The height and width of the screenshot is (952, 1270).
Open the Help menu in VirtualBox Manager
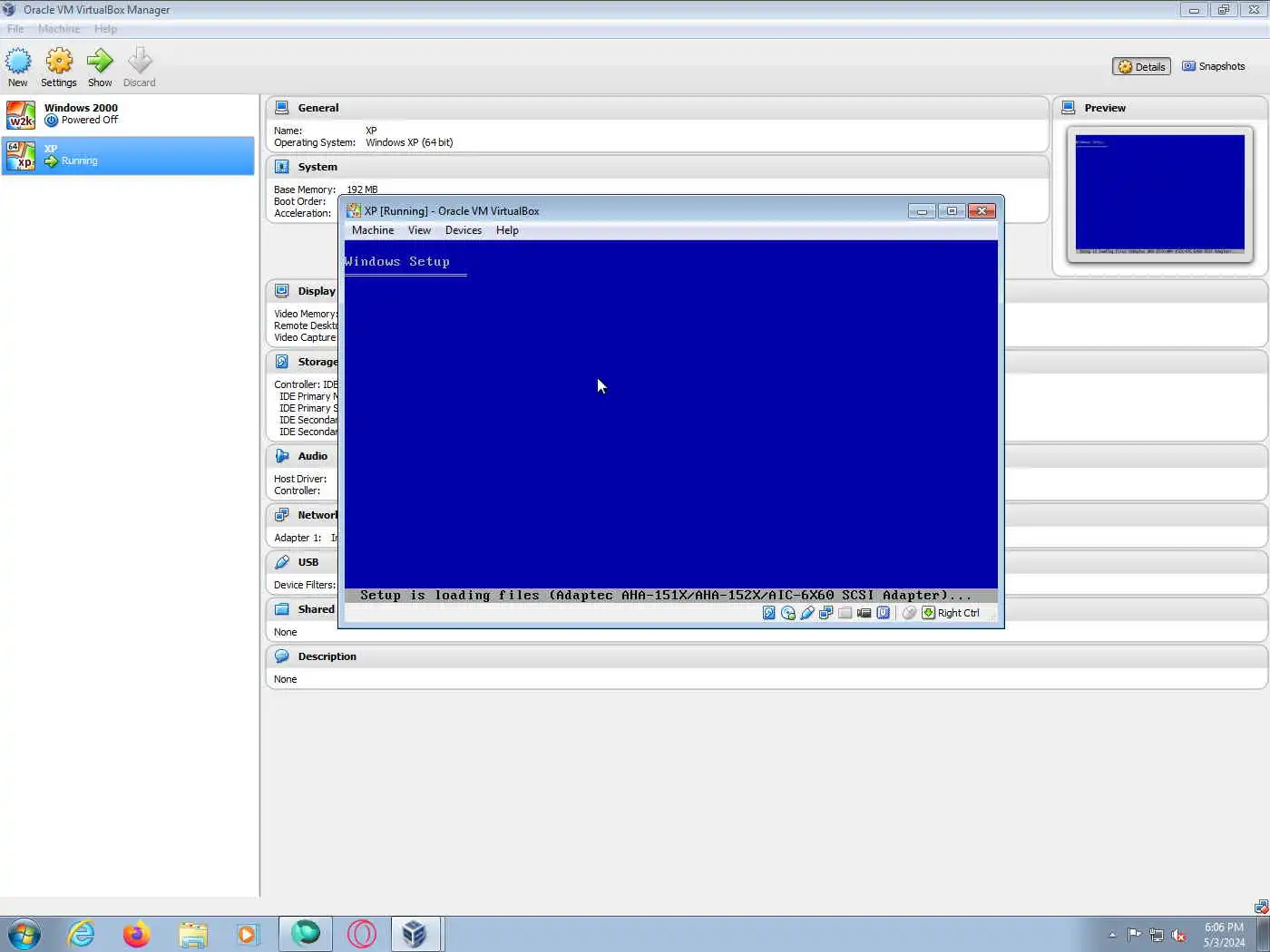tap(105, 29)
